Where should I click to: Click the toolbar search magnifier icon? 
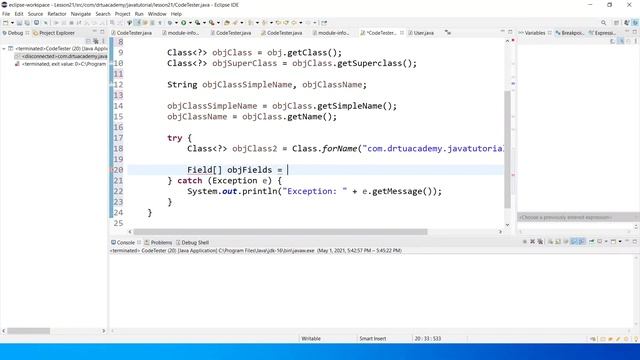pos(603,23)
